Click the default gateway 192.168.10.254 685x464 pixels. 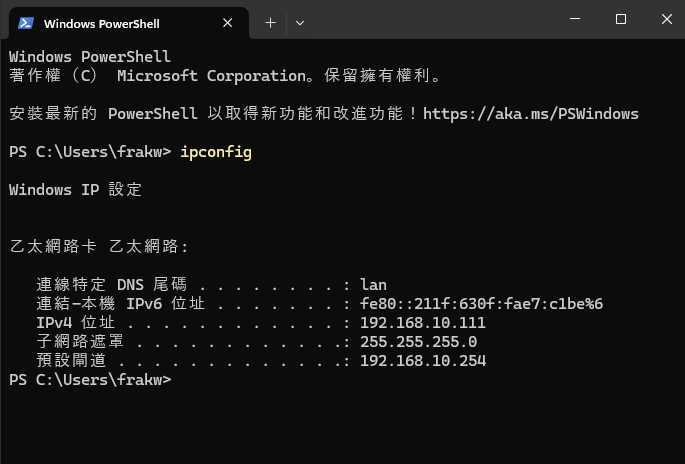tap(422, 361)
